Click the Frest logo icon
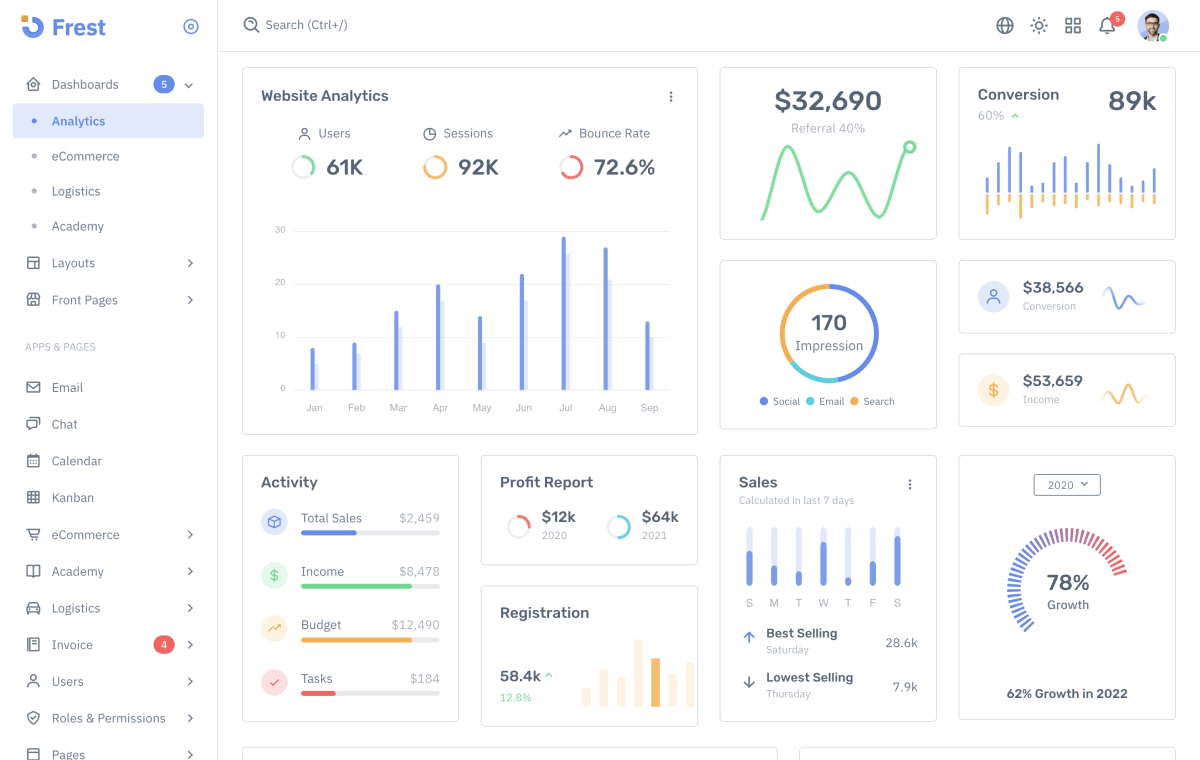 [33, 27]
